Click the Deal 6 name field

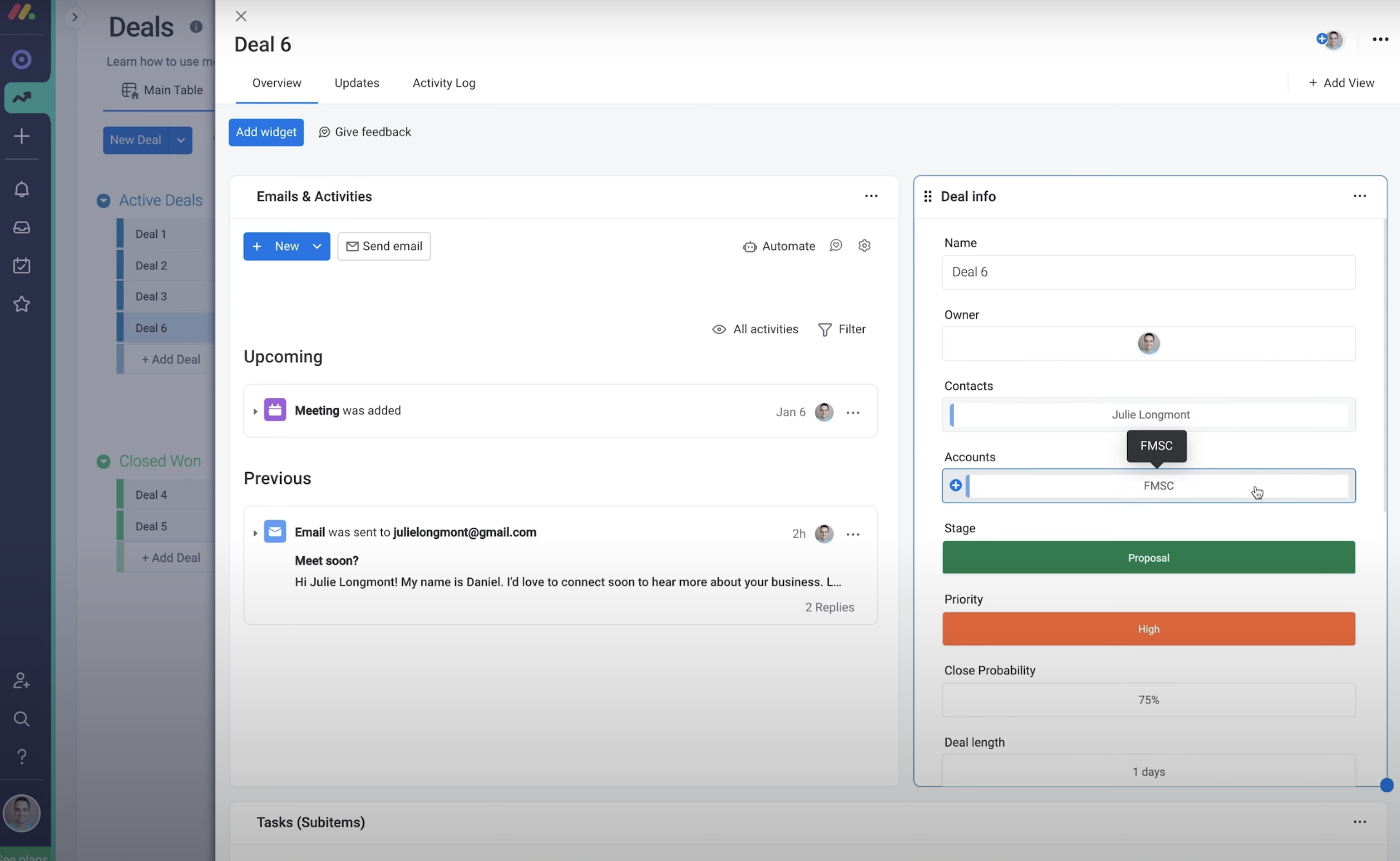pyautogui.click(x=1148, y=272)
